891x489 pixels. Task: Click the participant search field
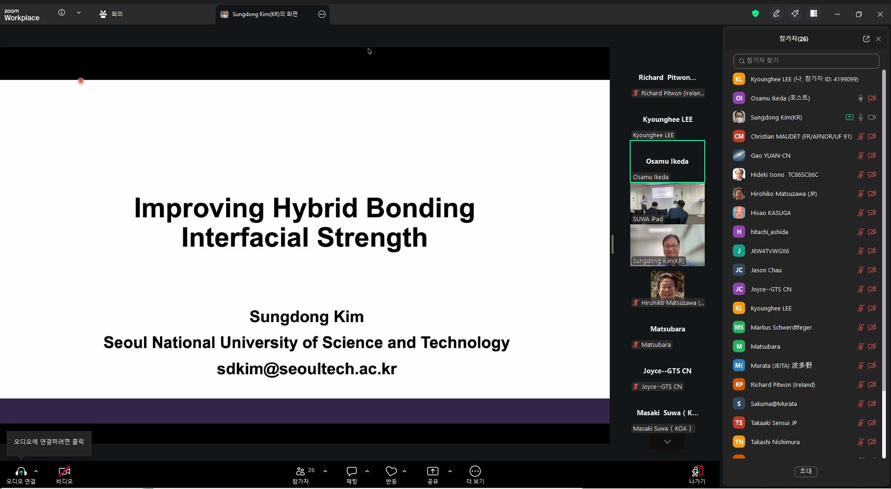tap(806, 61)
